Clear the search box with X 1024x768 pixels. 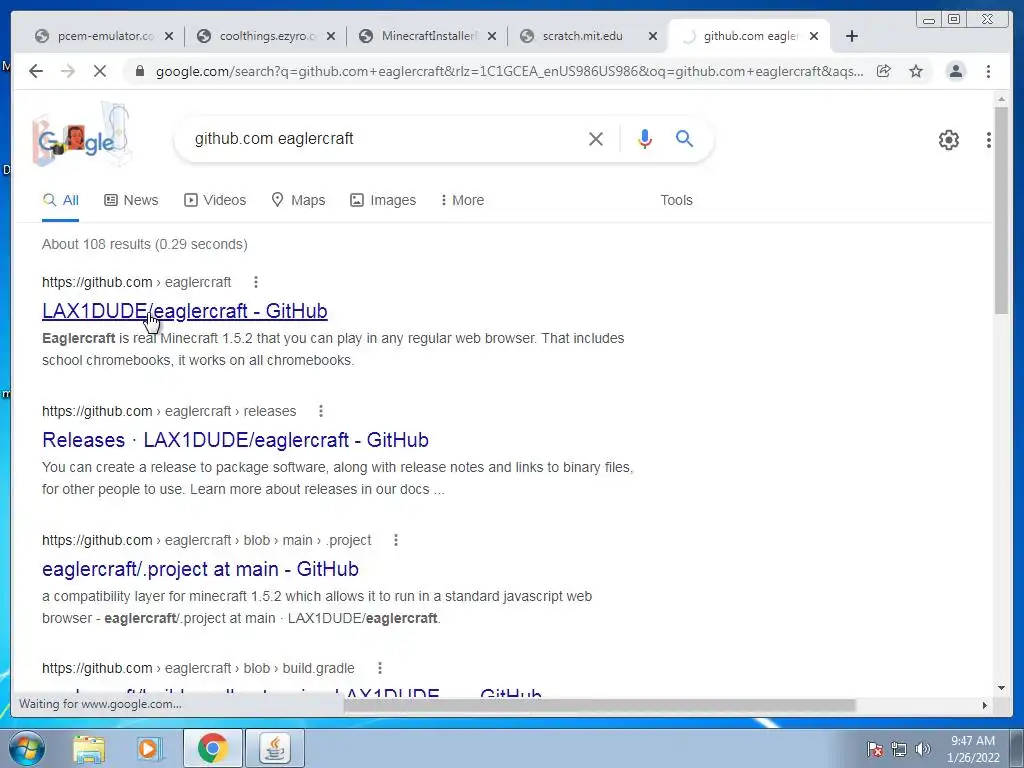click(596, 138)
